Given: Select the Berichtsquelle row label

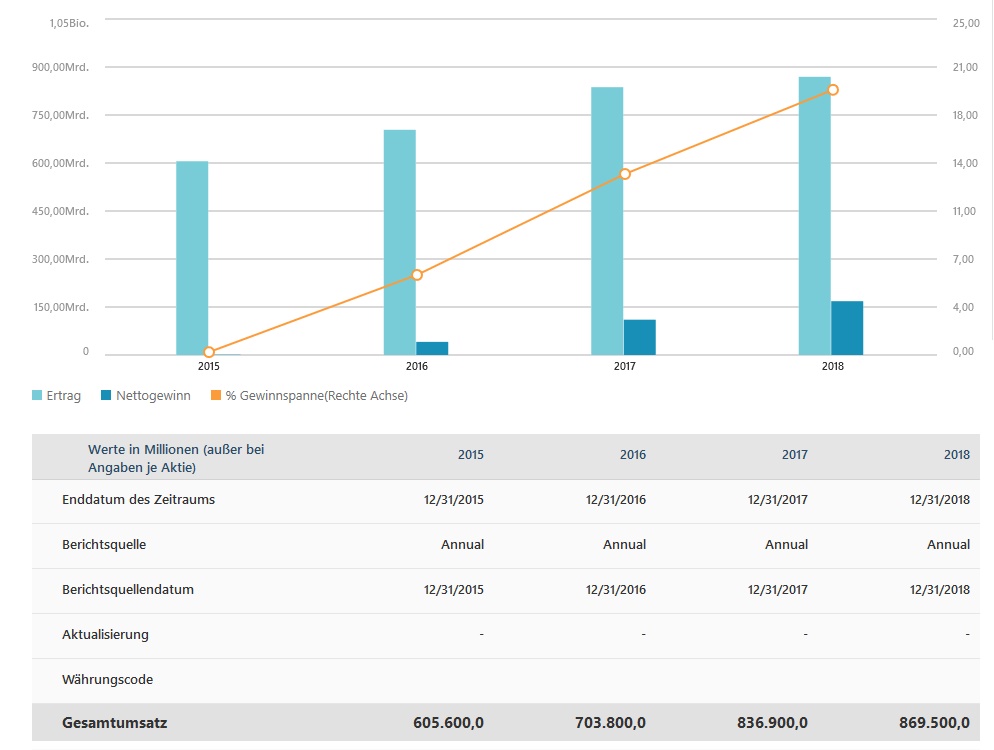Looking at the screenshot, I should tap(104, 545).
